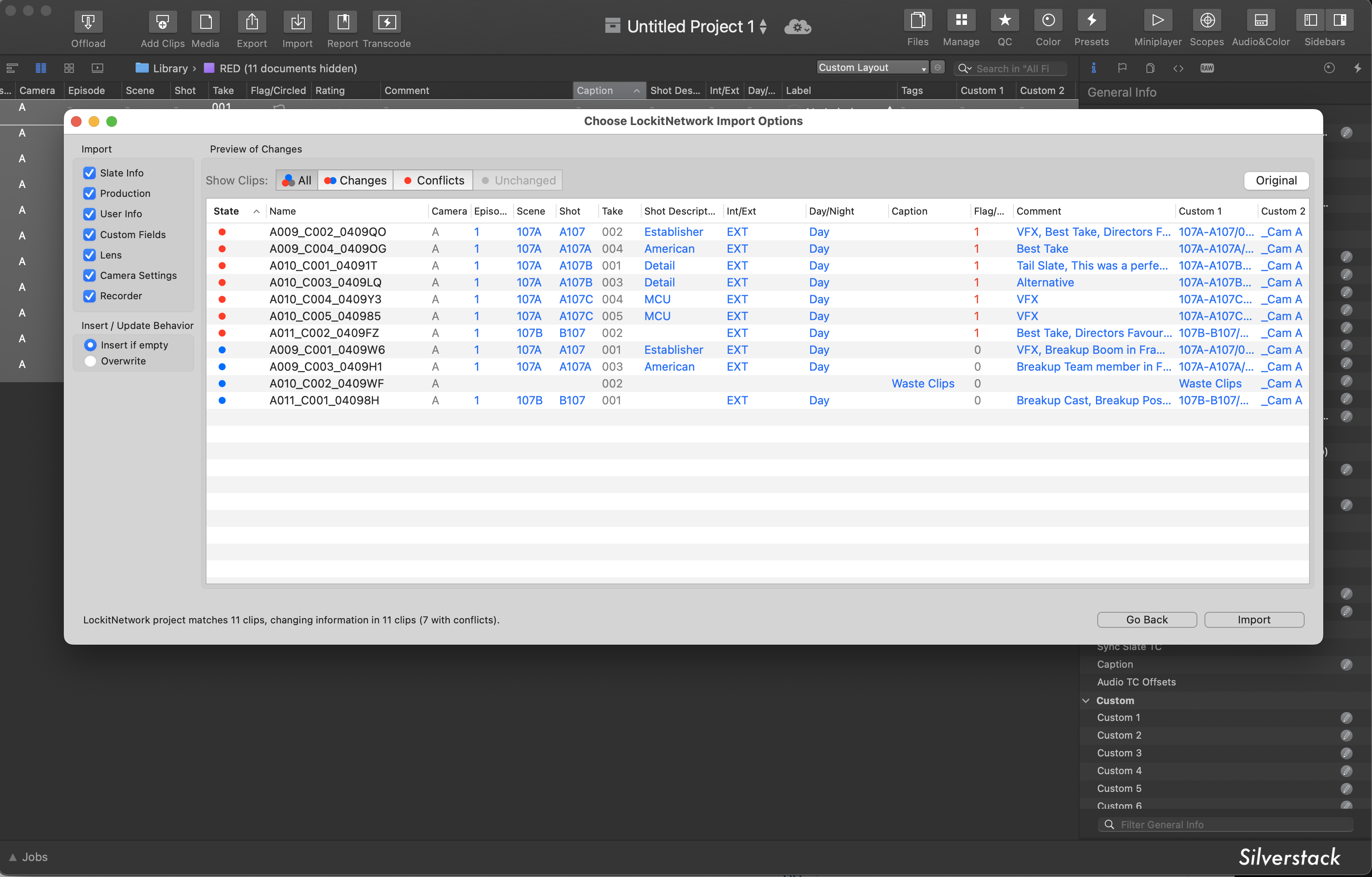Collapse the Custom section in General Info
This screenshot has width=1372, height=877.
[1086, 700]
